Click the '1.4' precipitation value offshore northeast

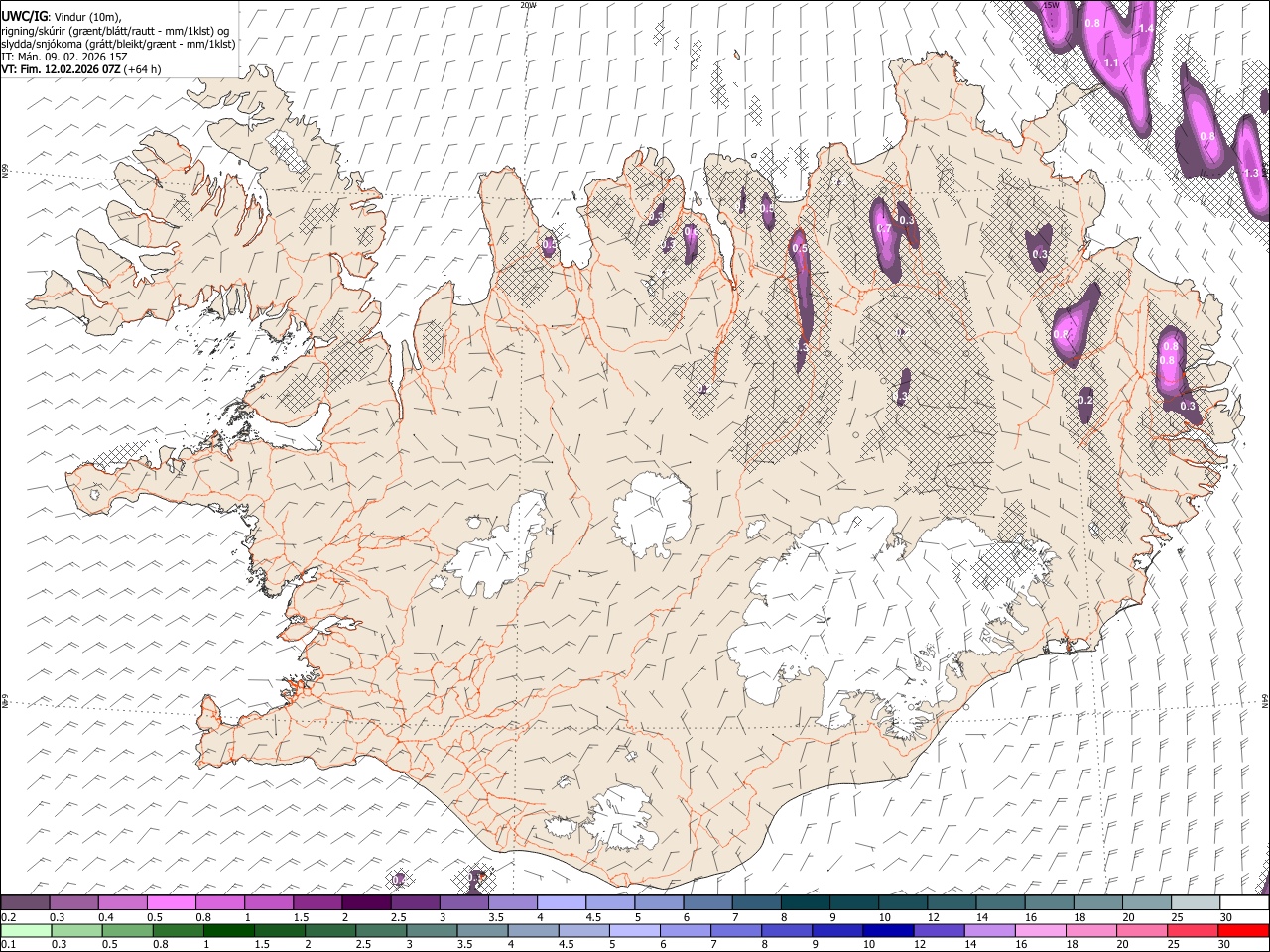pos(1146,29)
